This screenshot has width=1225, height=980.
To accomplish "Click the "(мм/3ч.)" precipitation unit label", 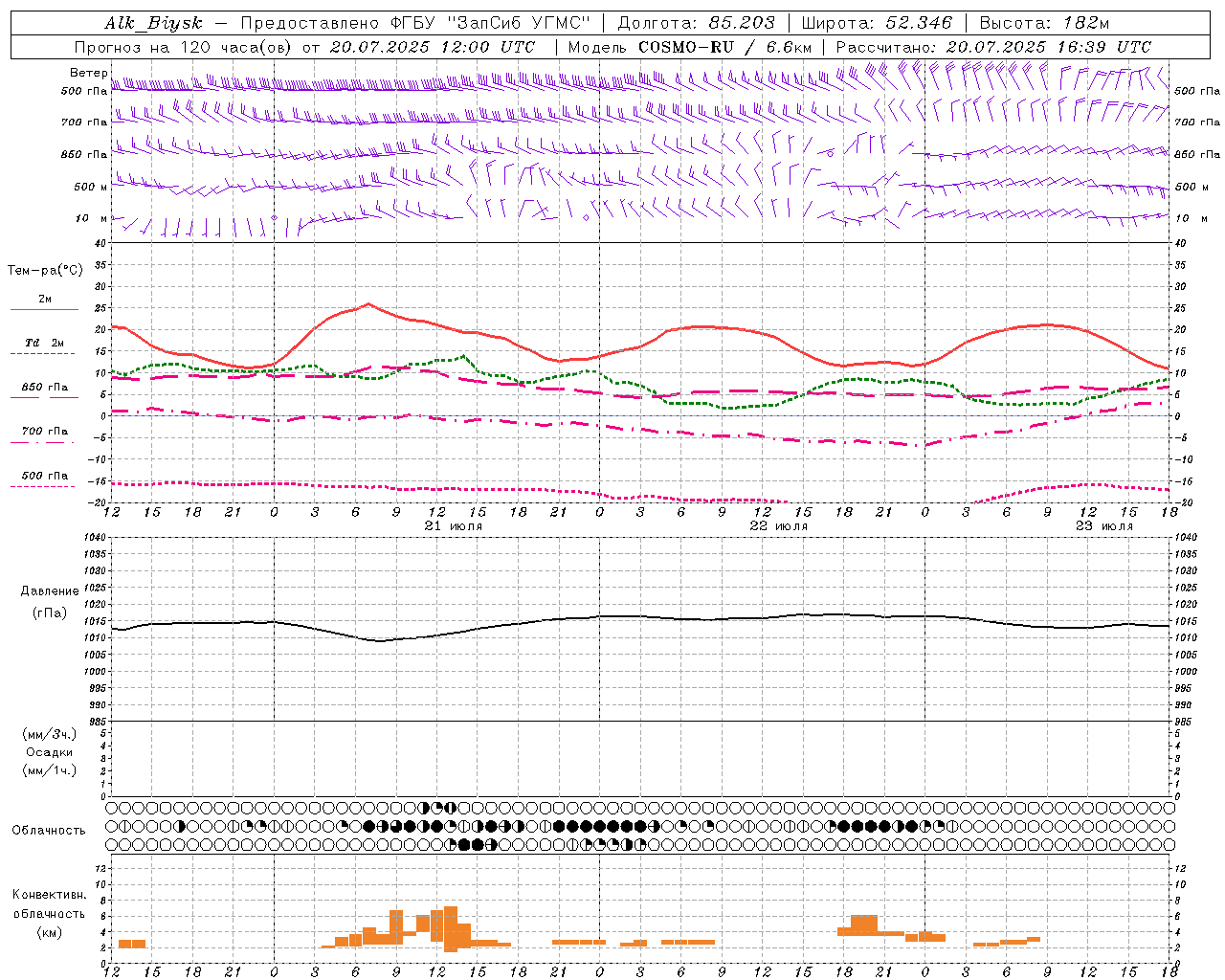I will tap(50, 734).
